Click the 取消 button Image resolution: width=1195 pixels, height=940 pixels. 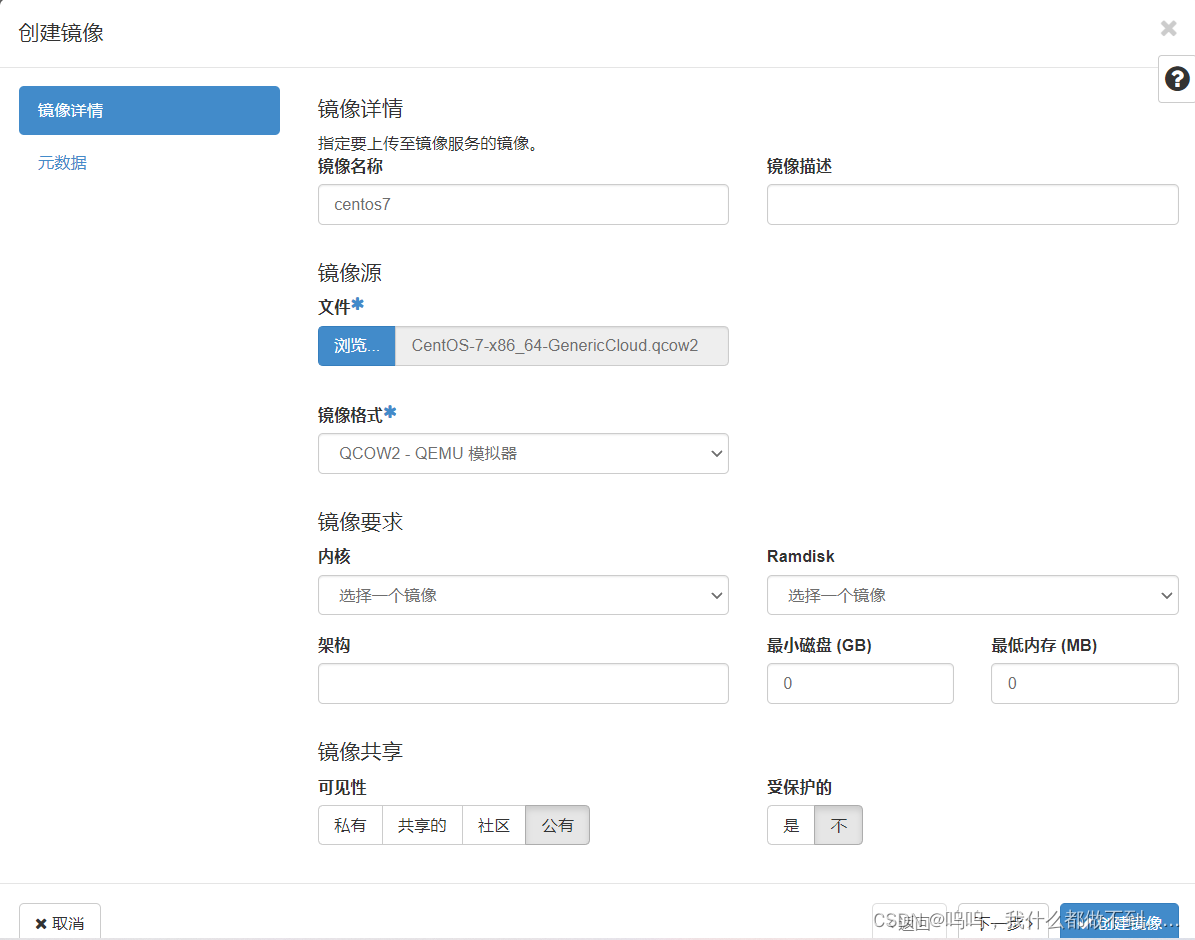[59, 923]
